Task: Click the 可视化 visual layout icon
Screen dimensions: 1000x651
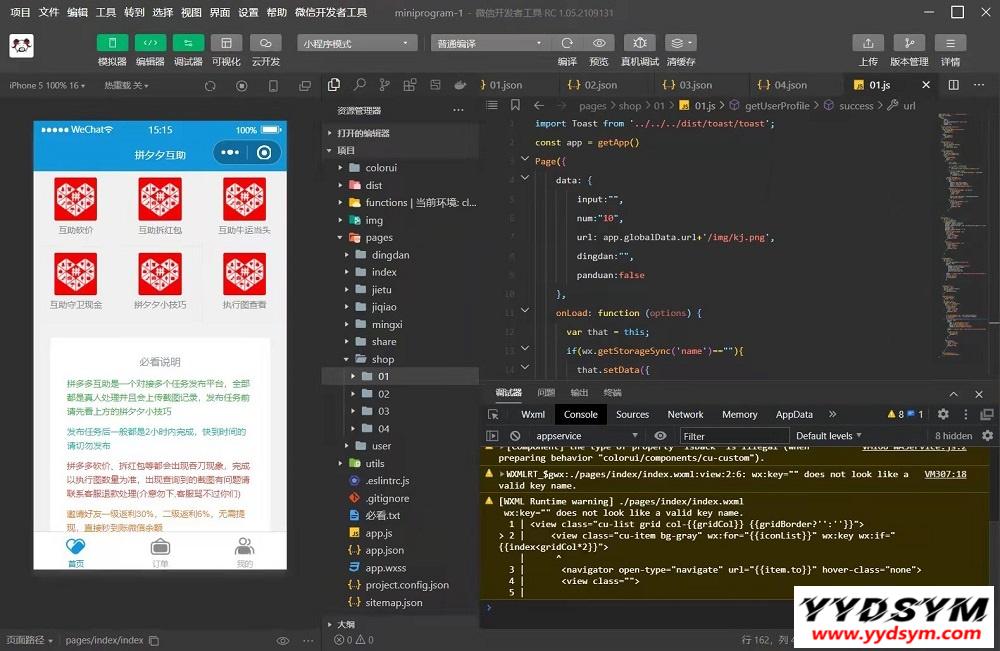Action: pyautogui.click(x=227, y=43)
